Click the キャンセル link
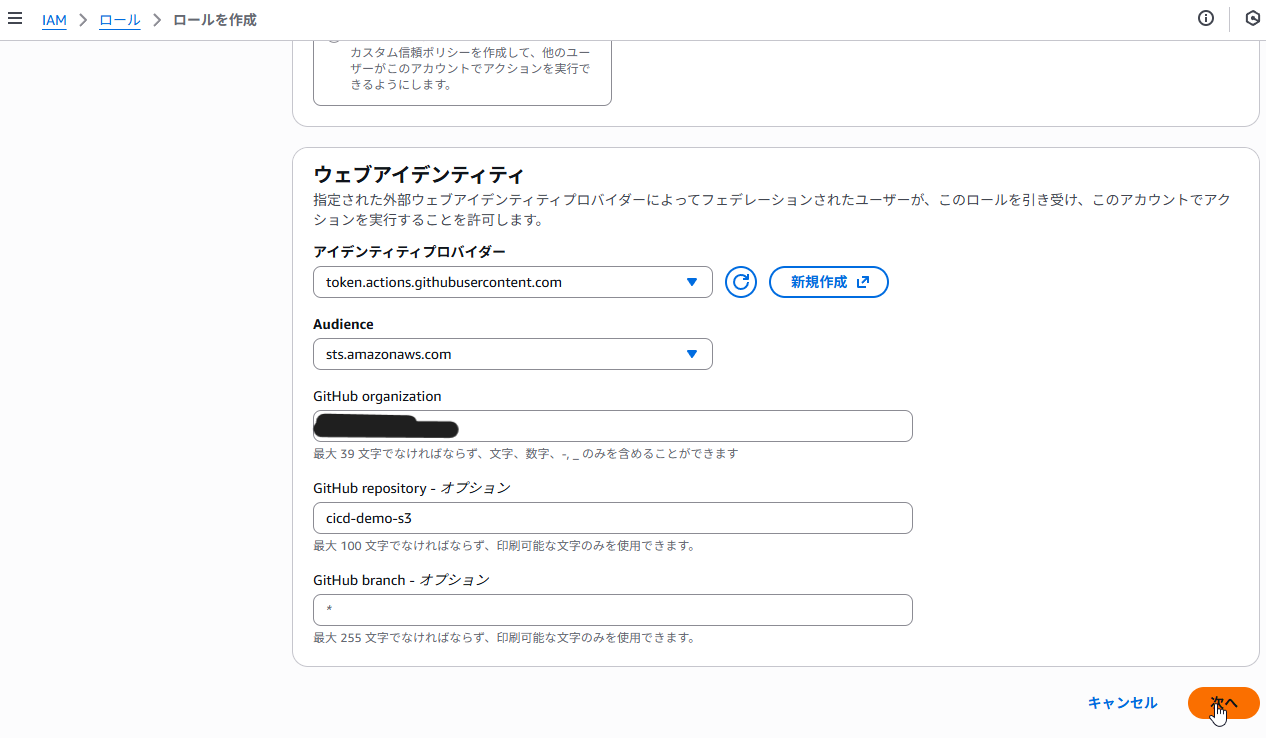This screenshot has height=738, width=1266. pos(1122,703)
